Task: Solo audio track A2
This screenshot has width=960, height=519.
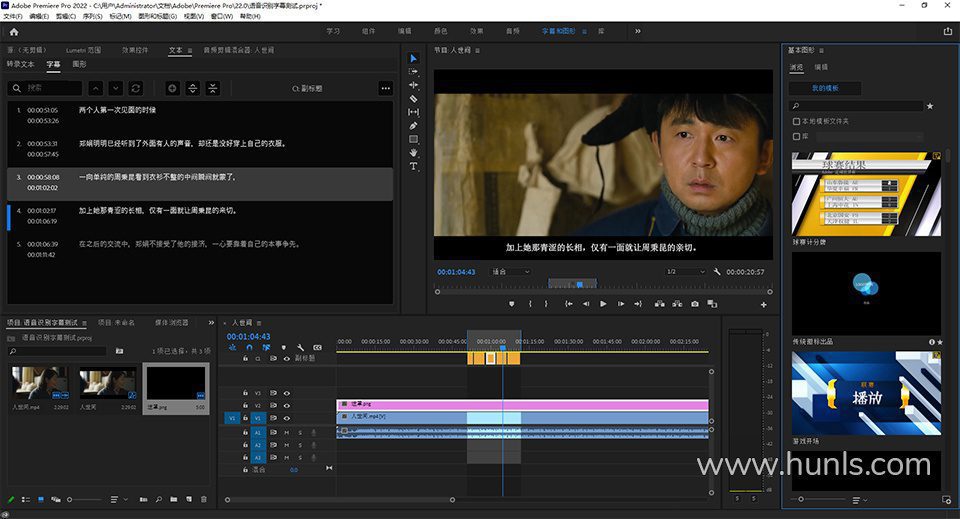Action: (300, 445)
